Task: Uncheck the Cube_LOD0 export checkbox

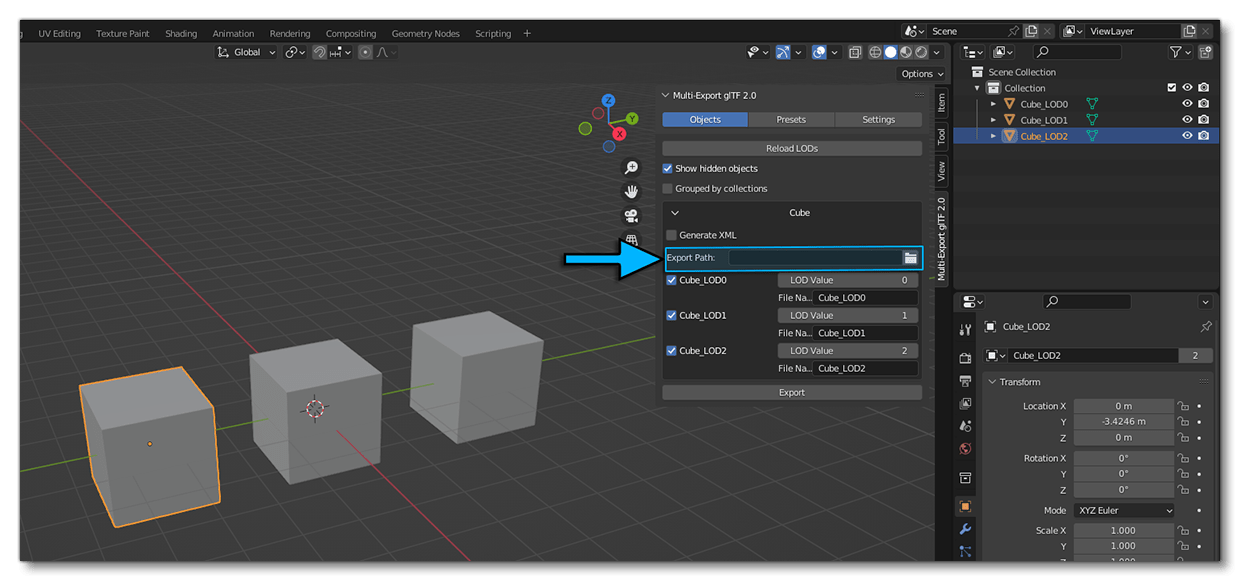Action: pyautogui.click(x=672, y=280)
